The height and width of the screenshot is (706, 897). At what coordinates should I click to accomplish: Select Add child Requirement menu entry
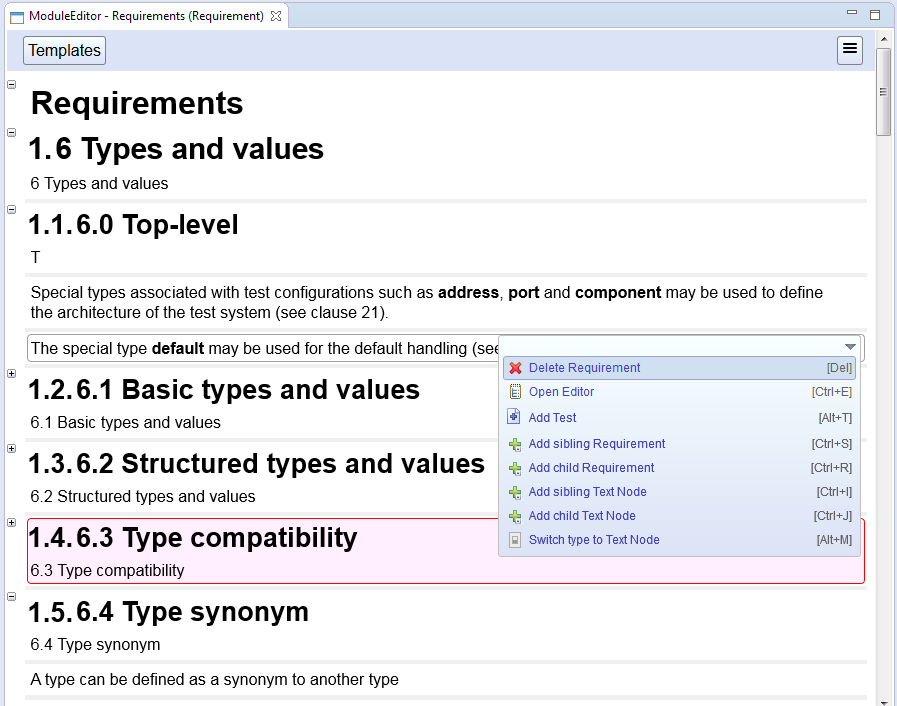[679, 468]
